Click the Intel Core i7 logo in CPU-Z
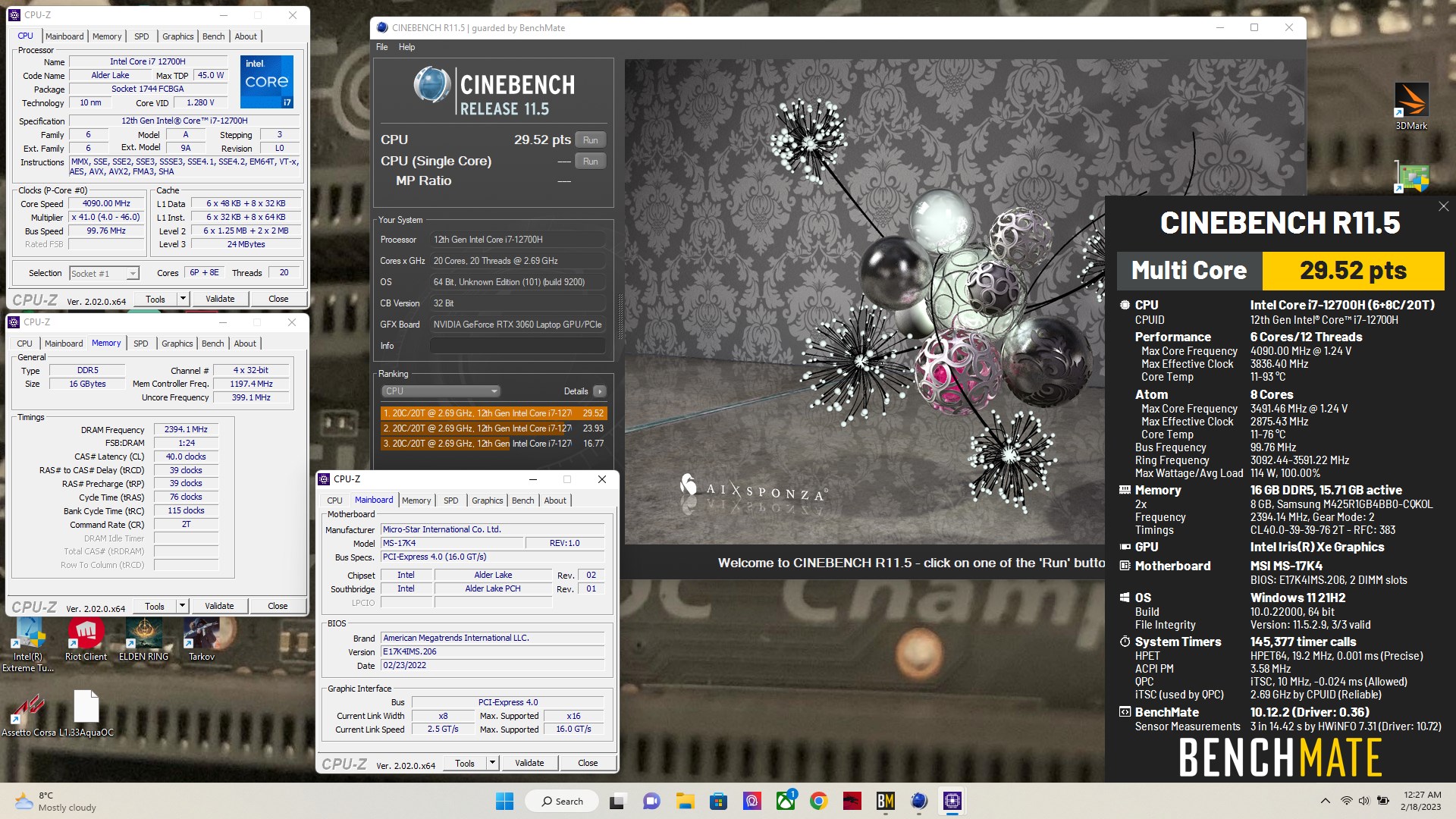Screen dimensions: 1456x819 (x=267, y=81)
